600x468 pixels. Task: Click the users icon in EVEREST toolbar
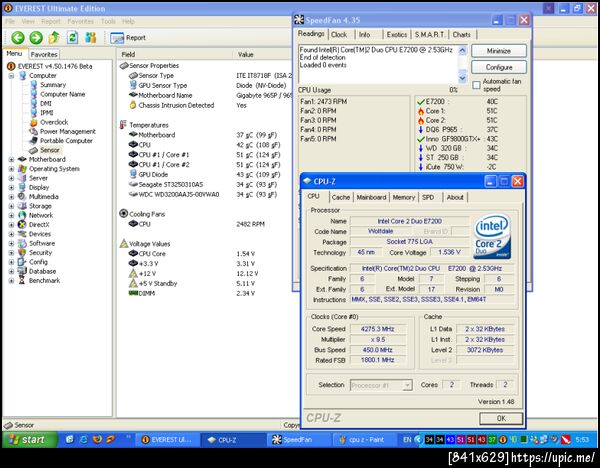coord(91,38)
